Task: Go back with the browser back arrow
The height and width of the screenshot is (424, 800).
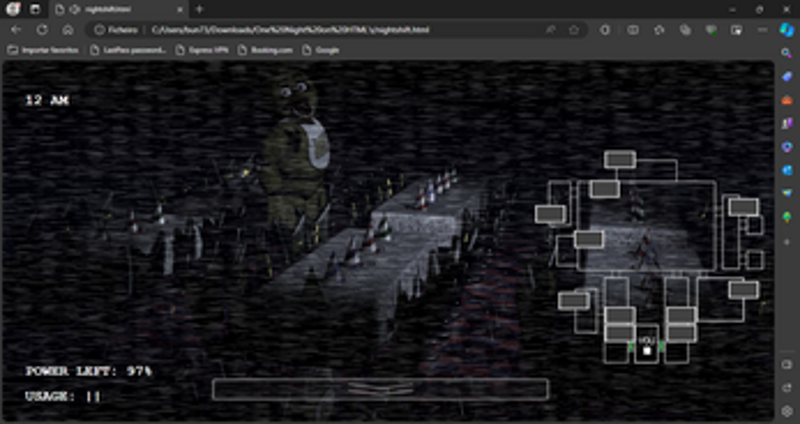Action: click(x=16, y=30)
